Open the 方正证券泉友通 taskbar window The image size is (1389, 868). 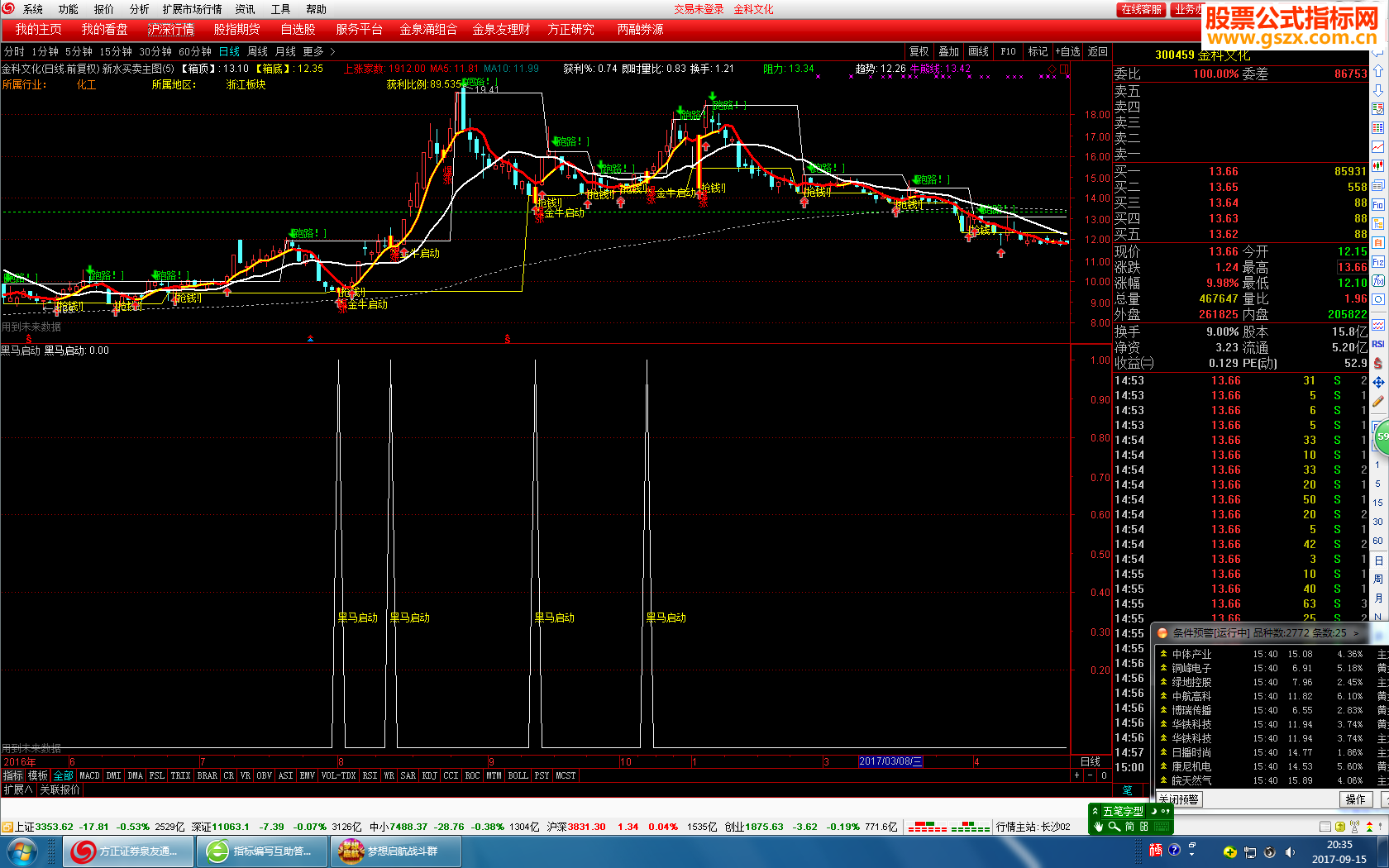pyautogui.click(x=128, y=851)
